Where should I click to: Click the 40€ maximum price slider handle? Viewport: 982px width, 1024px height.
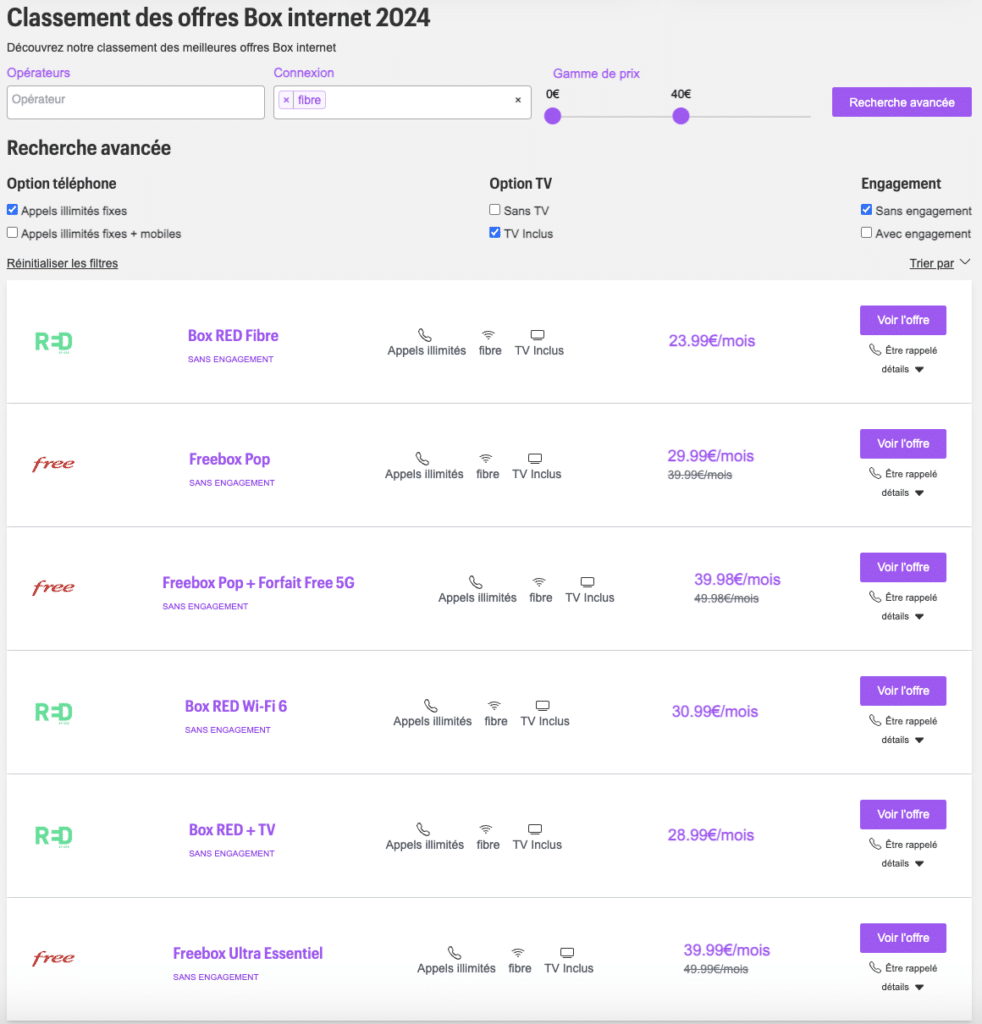point(681,116)
